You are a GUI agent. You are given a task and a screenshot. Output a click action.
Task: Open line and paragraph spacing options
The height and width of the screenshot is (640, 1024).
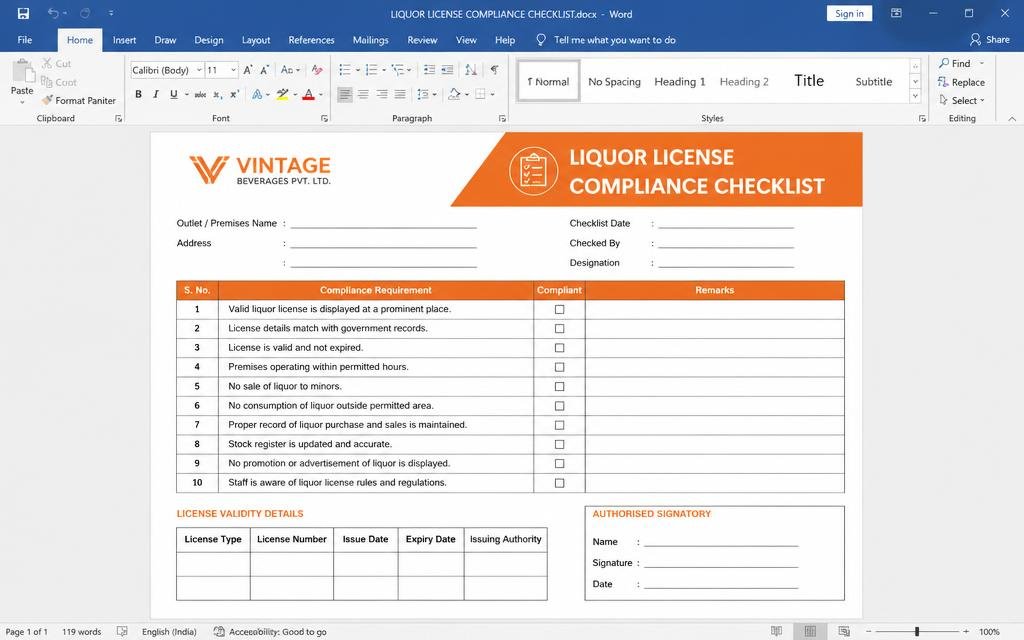[x=426, y=94]
